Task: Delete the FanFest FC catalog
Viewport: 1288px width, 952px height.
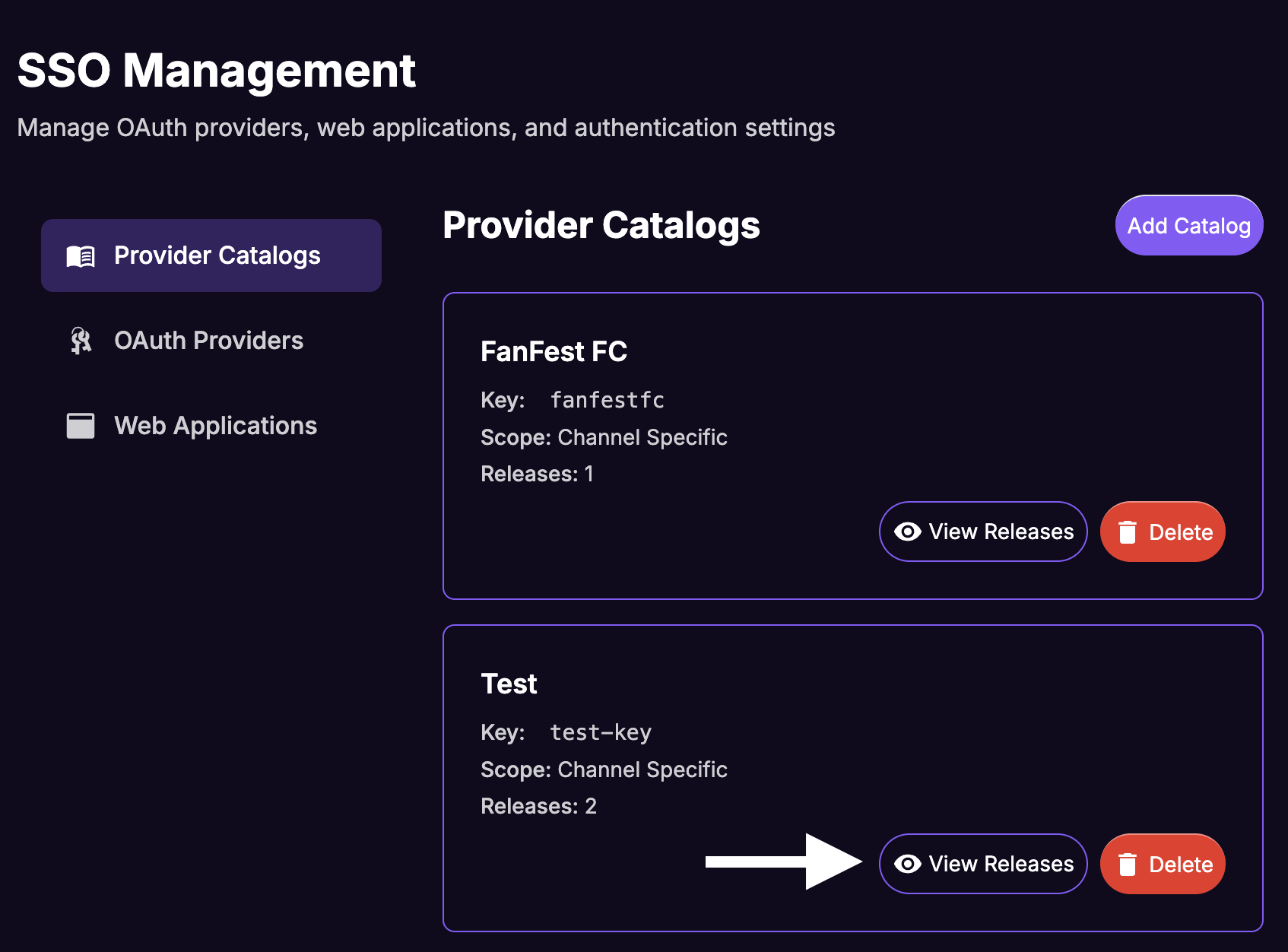Action: click(1163, 532)
